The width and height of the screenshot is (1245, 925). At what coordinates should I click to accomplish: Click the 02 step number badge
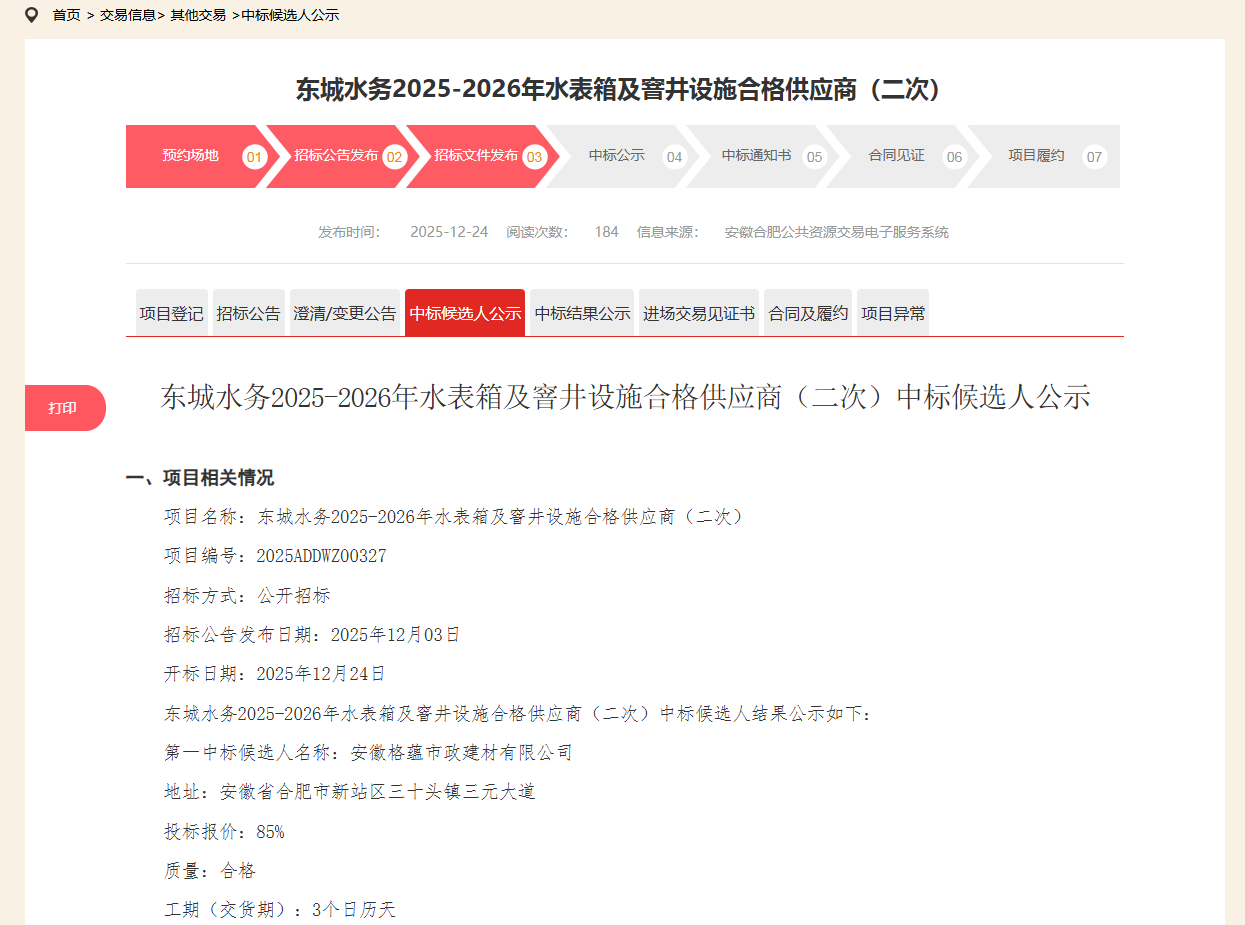pyautogui.click(x=394, y=157)
